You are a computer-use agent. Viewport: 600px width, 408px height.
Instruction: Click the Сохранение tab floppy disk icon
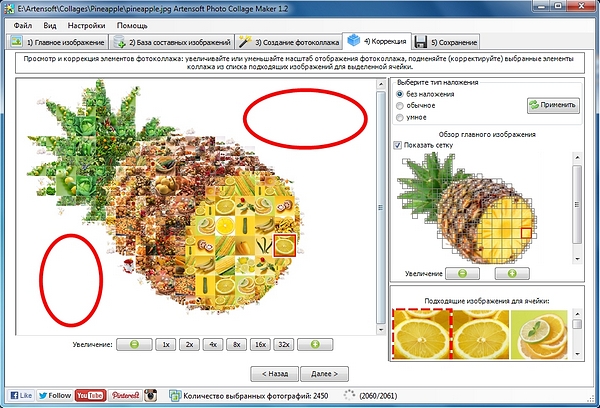421,42
